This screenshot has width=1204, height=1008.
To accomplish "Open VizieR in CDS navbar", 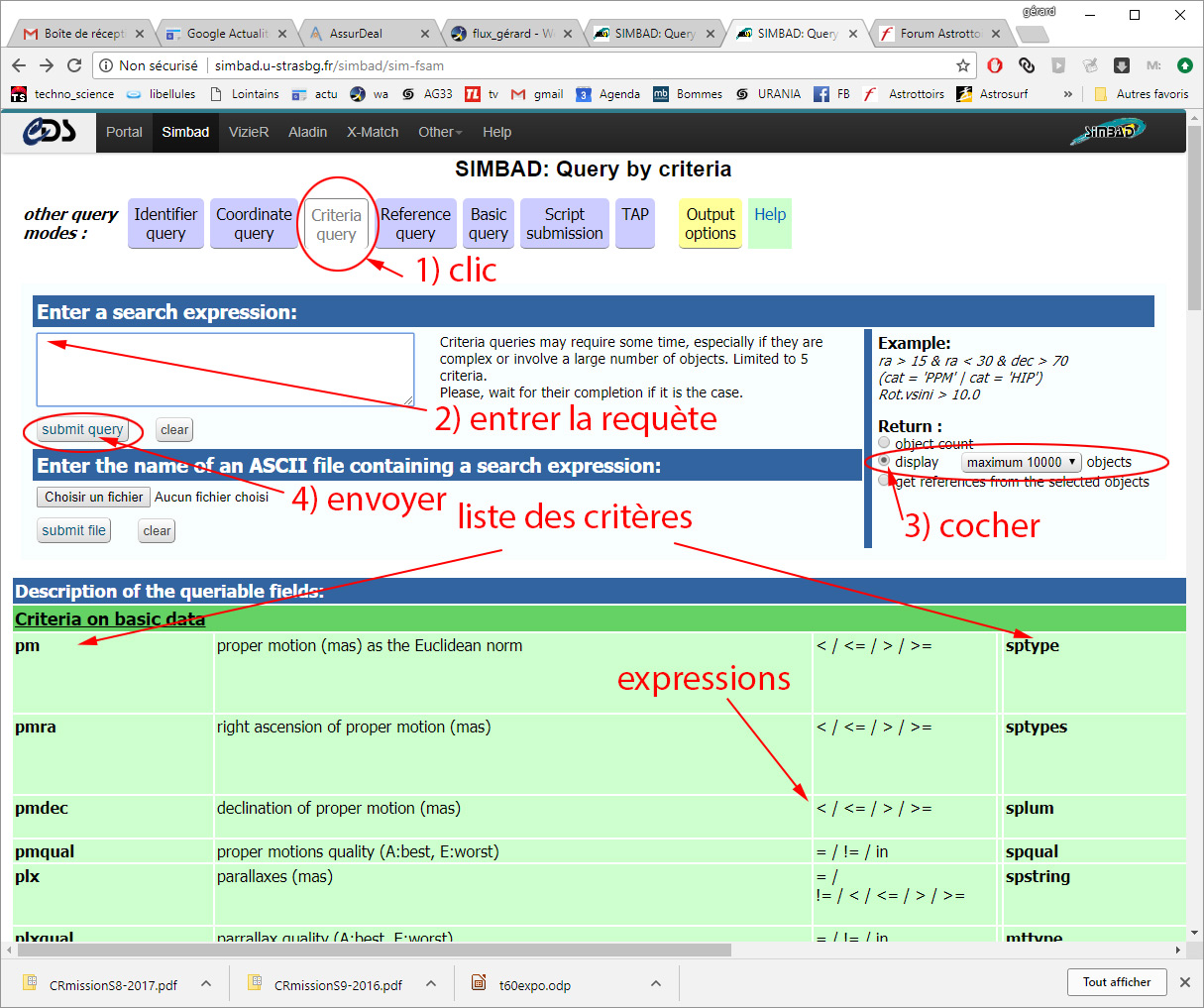I will coord(249,132).
